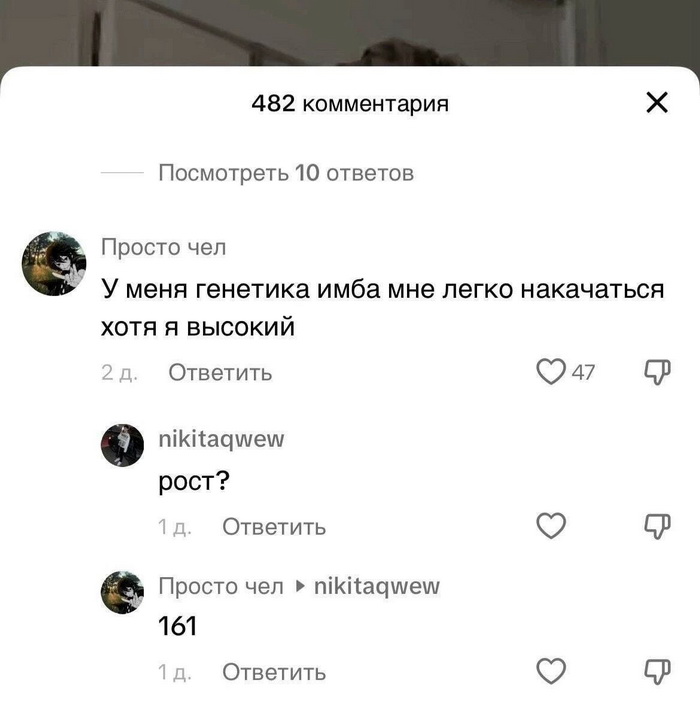Image resolution: width=700 pixels, height=703 pixels.
Task: Open nikitaqwew's profile avatar
Action: [122, 445]
